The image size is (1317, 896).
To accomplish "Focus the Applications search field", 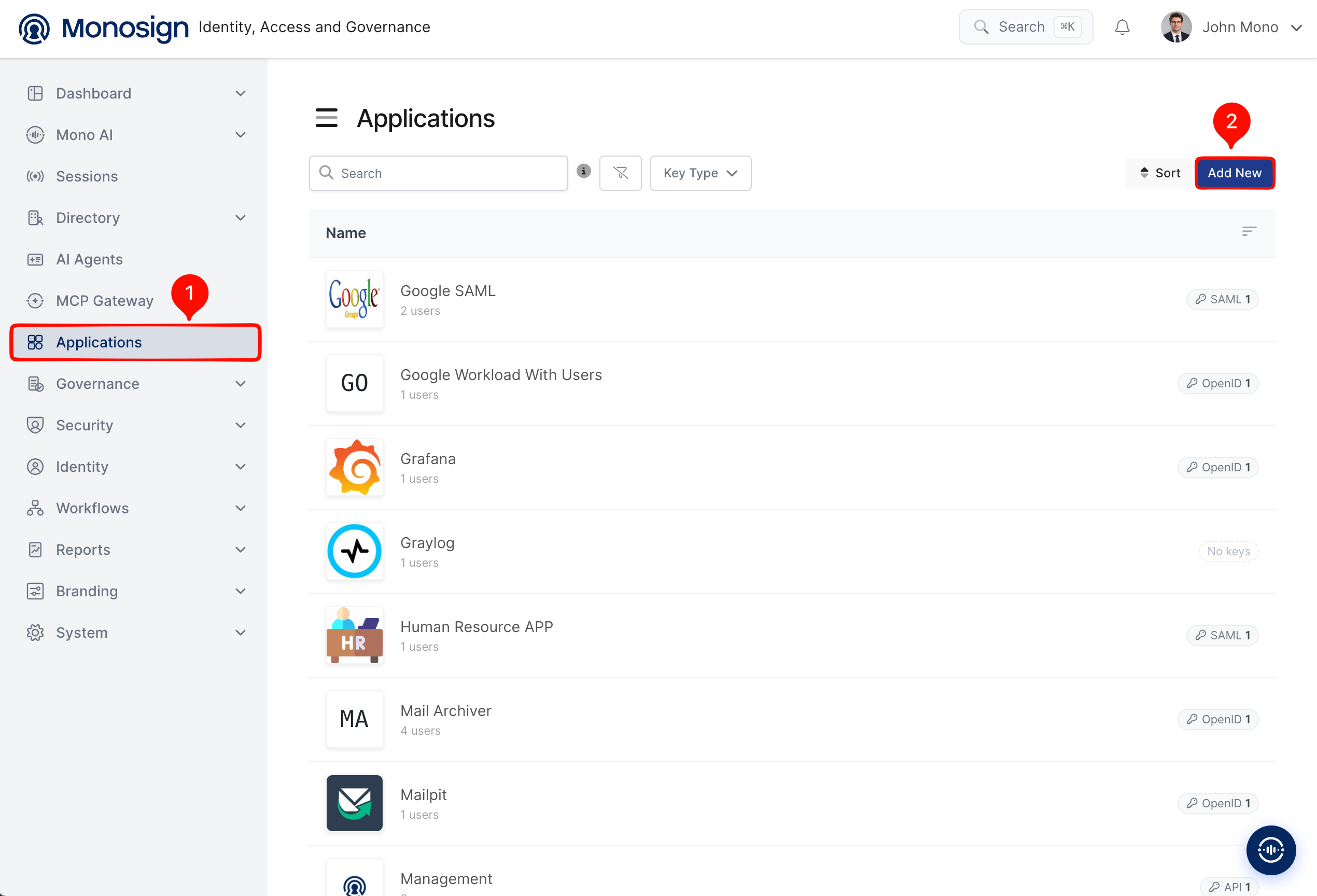I will [438, 173].
